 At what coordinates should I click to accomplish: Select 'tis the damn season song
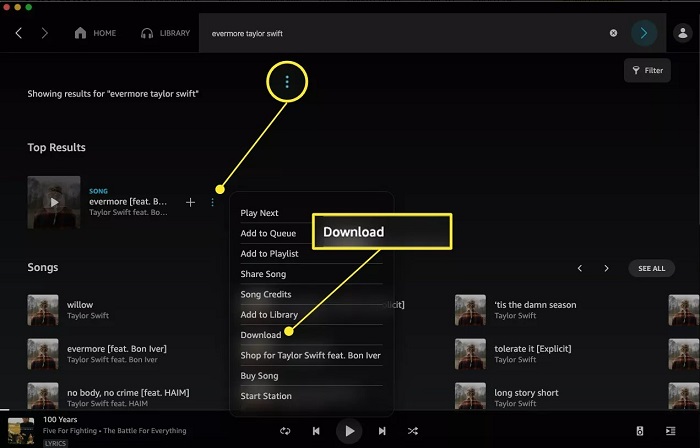click(x=535, y=305)
